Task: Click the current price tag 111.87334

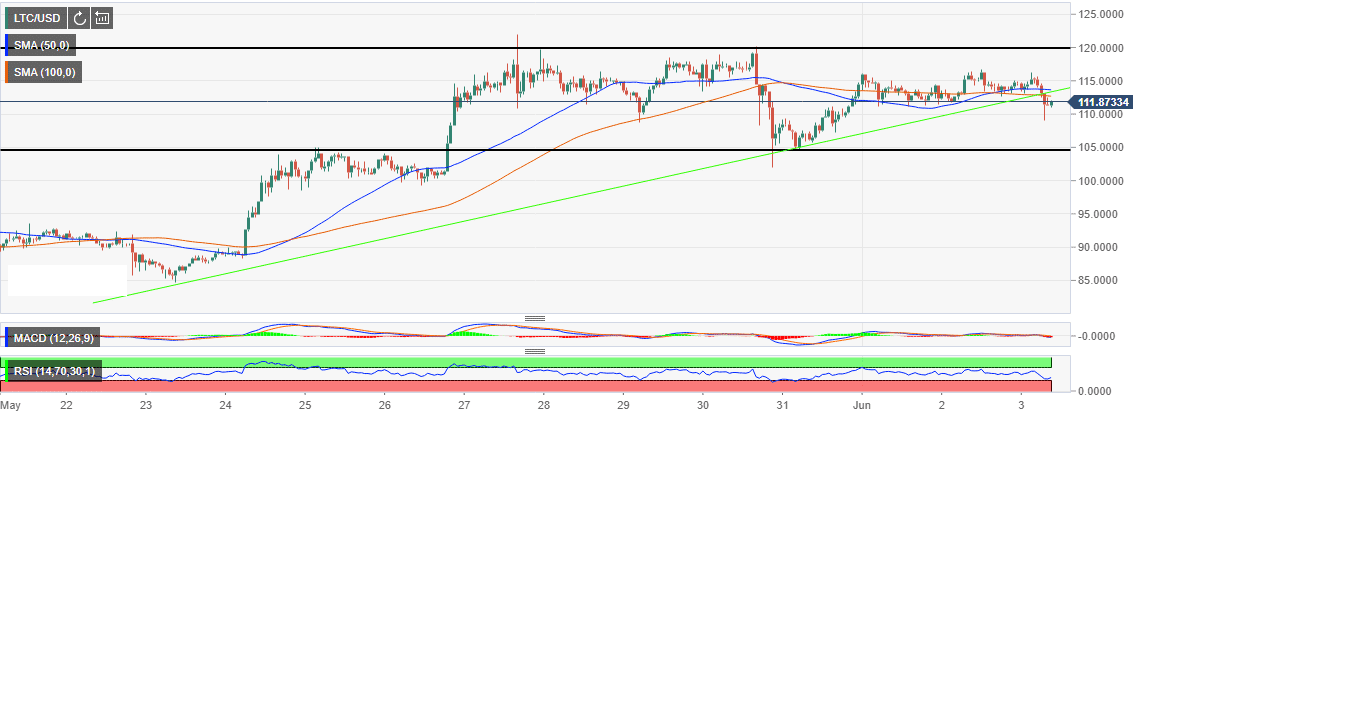Action: [1103, 102]
